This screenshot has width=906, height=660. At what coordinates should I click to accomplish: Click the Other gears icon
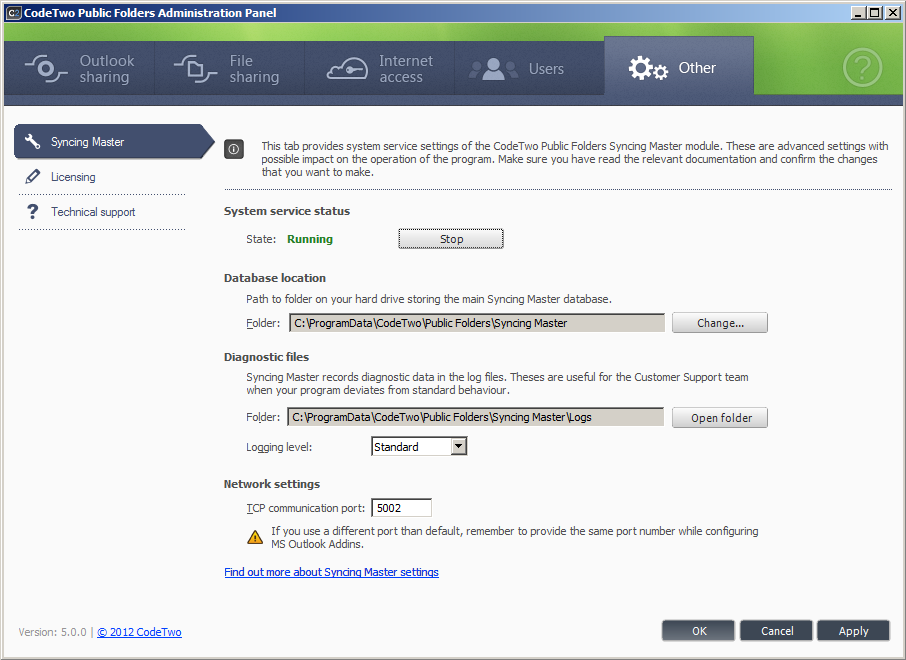coord(648,68)
